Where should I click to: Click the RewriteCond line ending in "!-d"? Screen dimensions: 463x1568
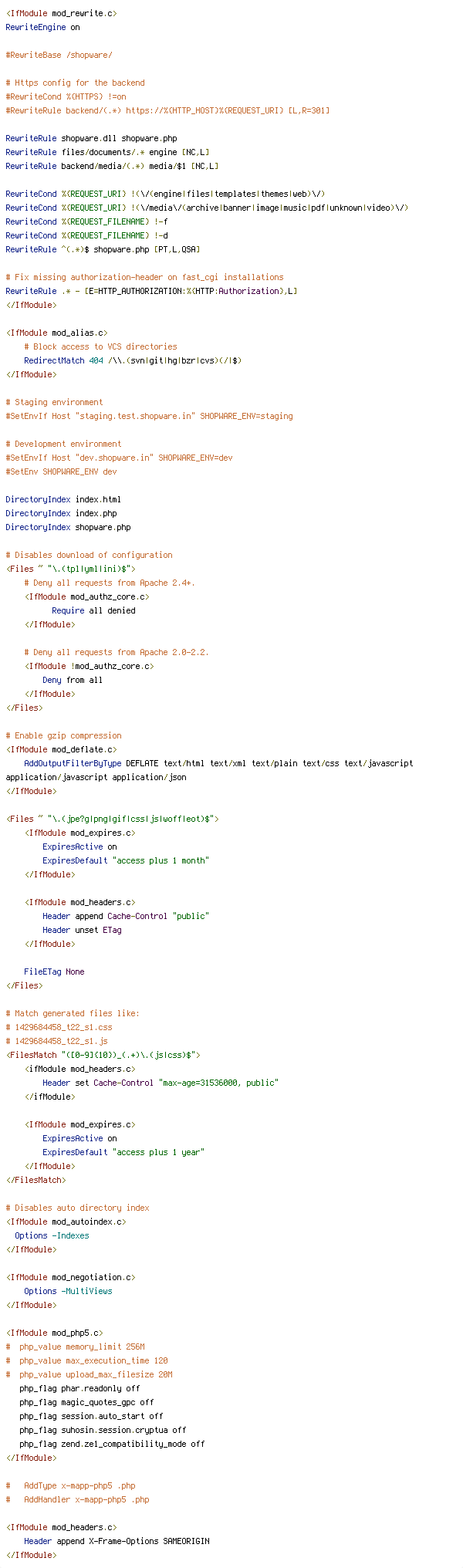[86, 235]
